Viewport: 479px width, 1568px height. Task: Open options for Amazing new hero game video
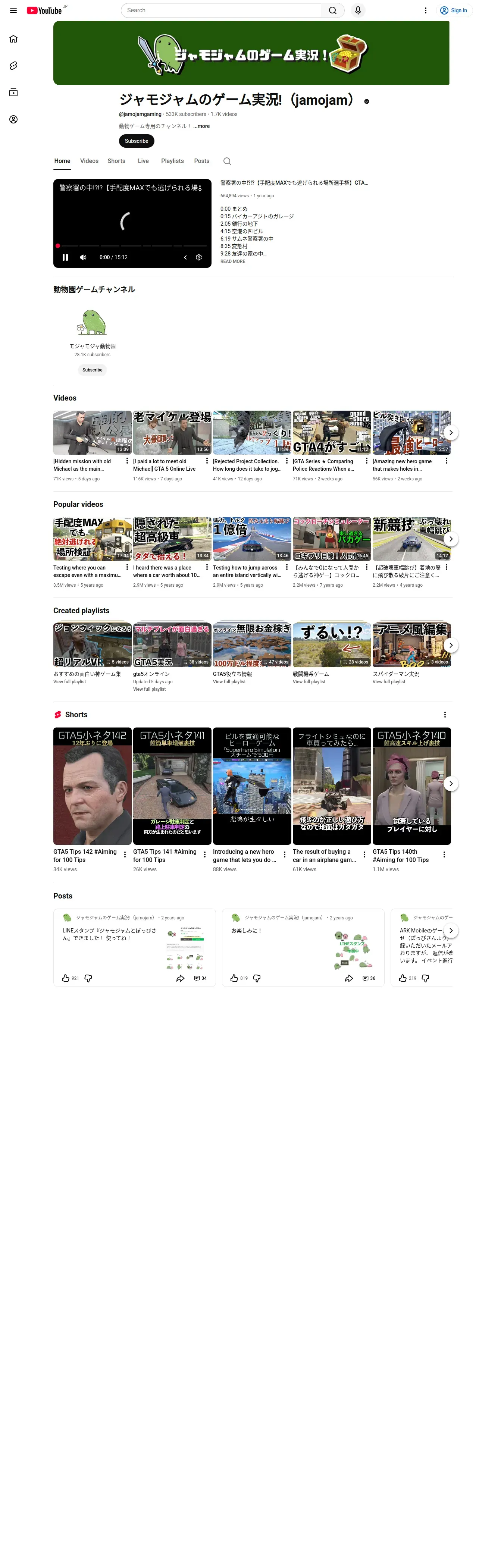pos(446,461)
